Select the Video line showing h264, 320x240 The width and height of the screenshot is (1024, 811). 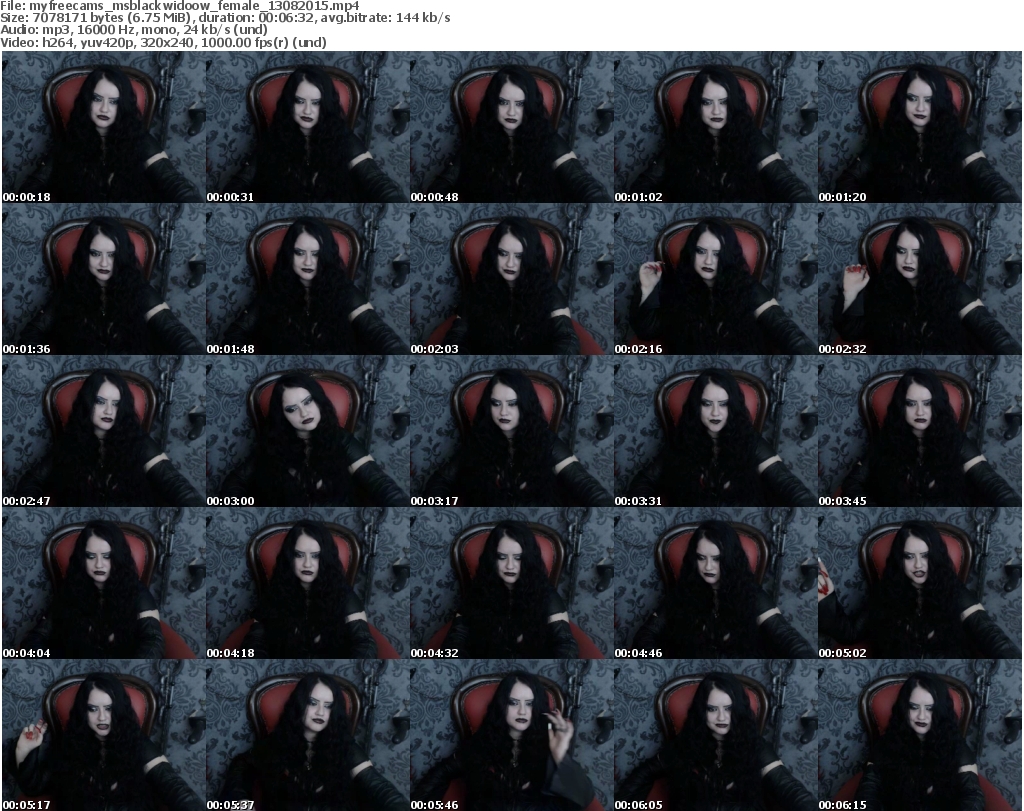163,42
